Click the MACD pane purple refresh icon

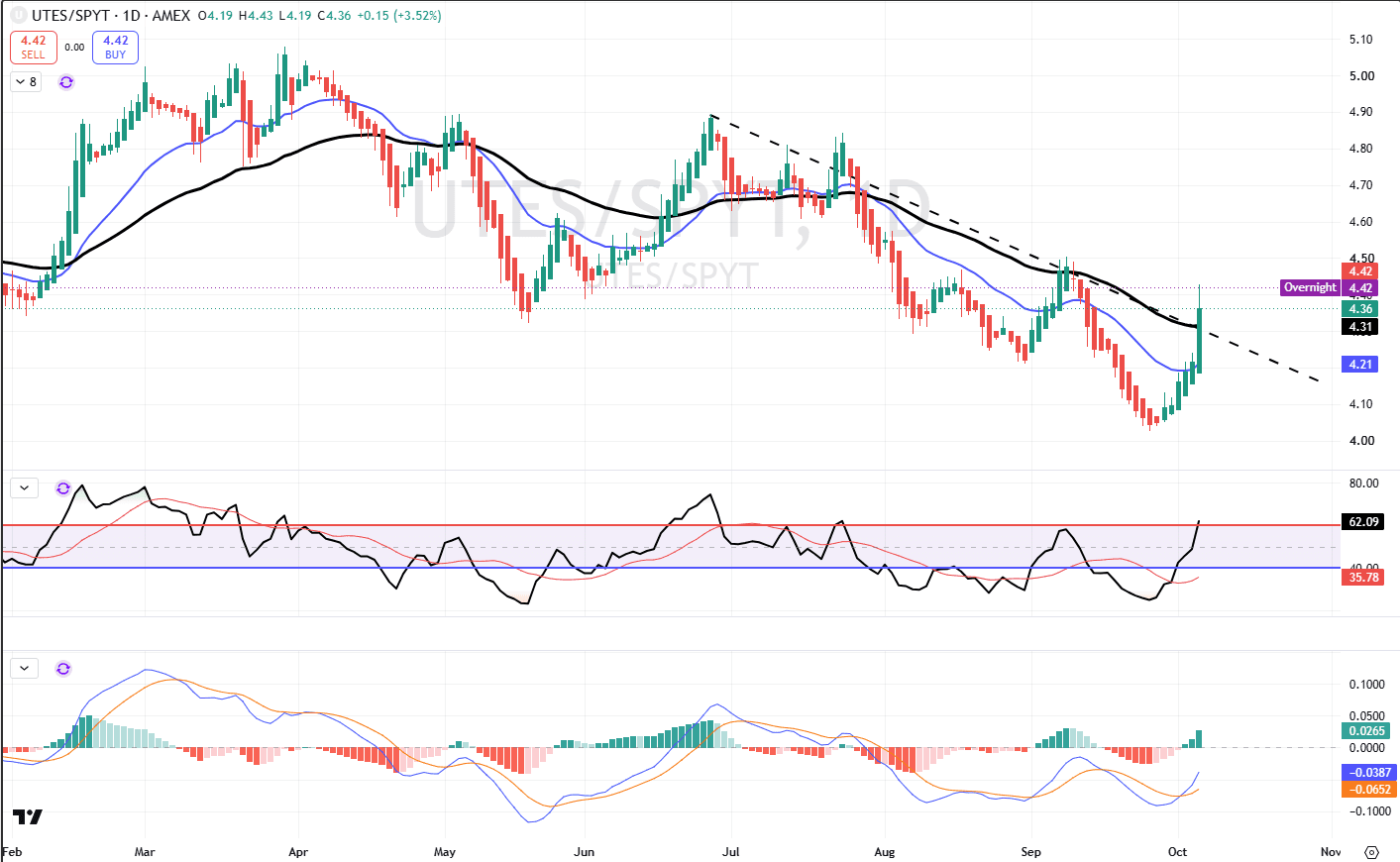[63, 669]
